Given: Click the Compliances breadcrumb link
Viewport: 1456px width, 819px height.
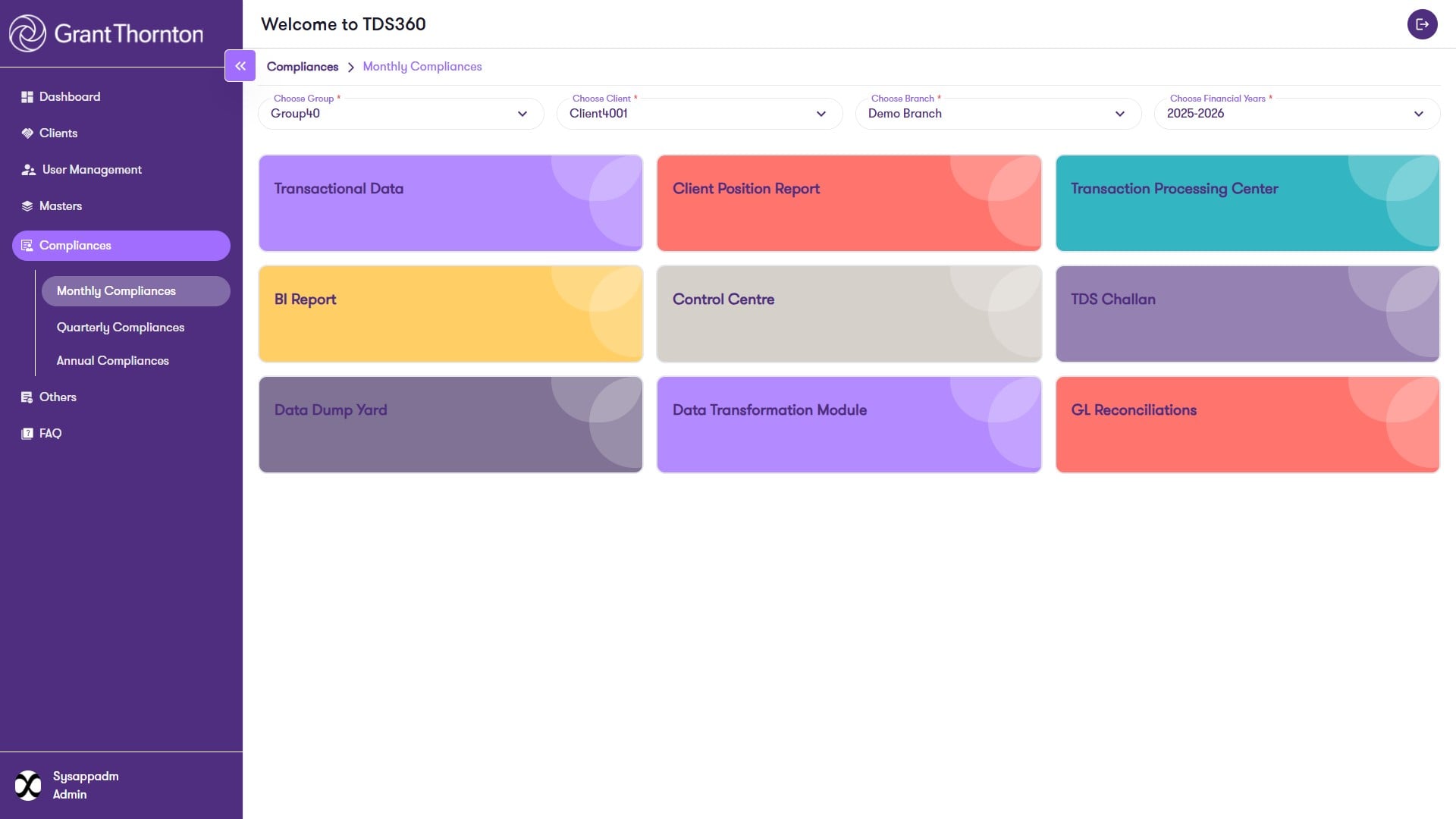Looking at the screenshot, I should pos(303,67).
